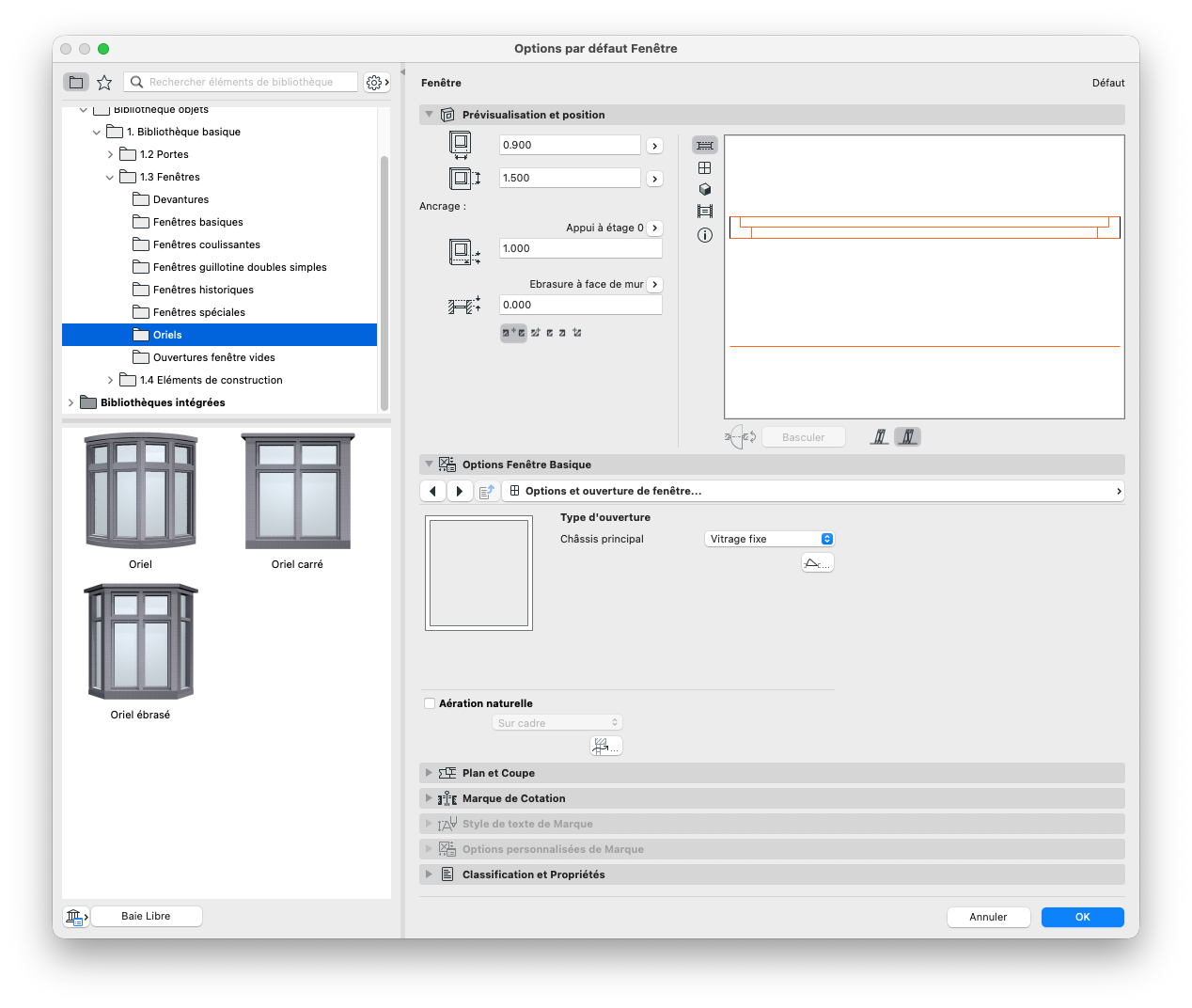1192x1008 pixels.
Task: Select the highlighted center anchor option
Action: (x=513, y=333)
